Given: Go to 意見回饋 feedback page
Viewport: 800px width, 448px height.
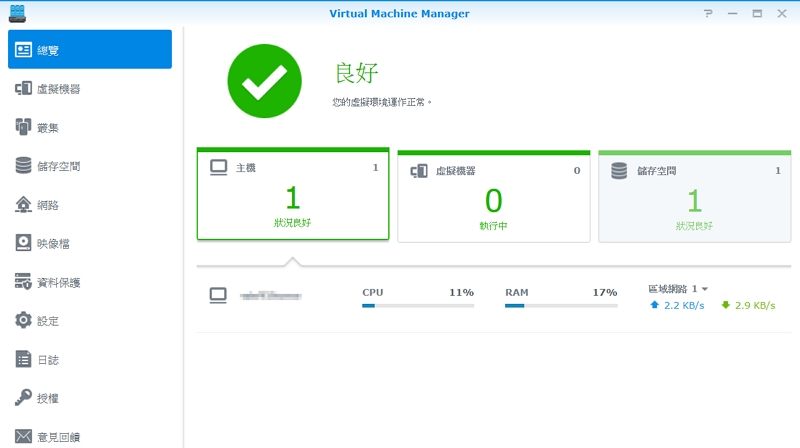Looking at the screenshot, I should [x=58, y=436].
